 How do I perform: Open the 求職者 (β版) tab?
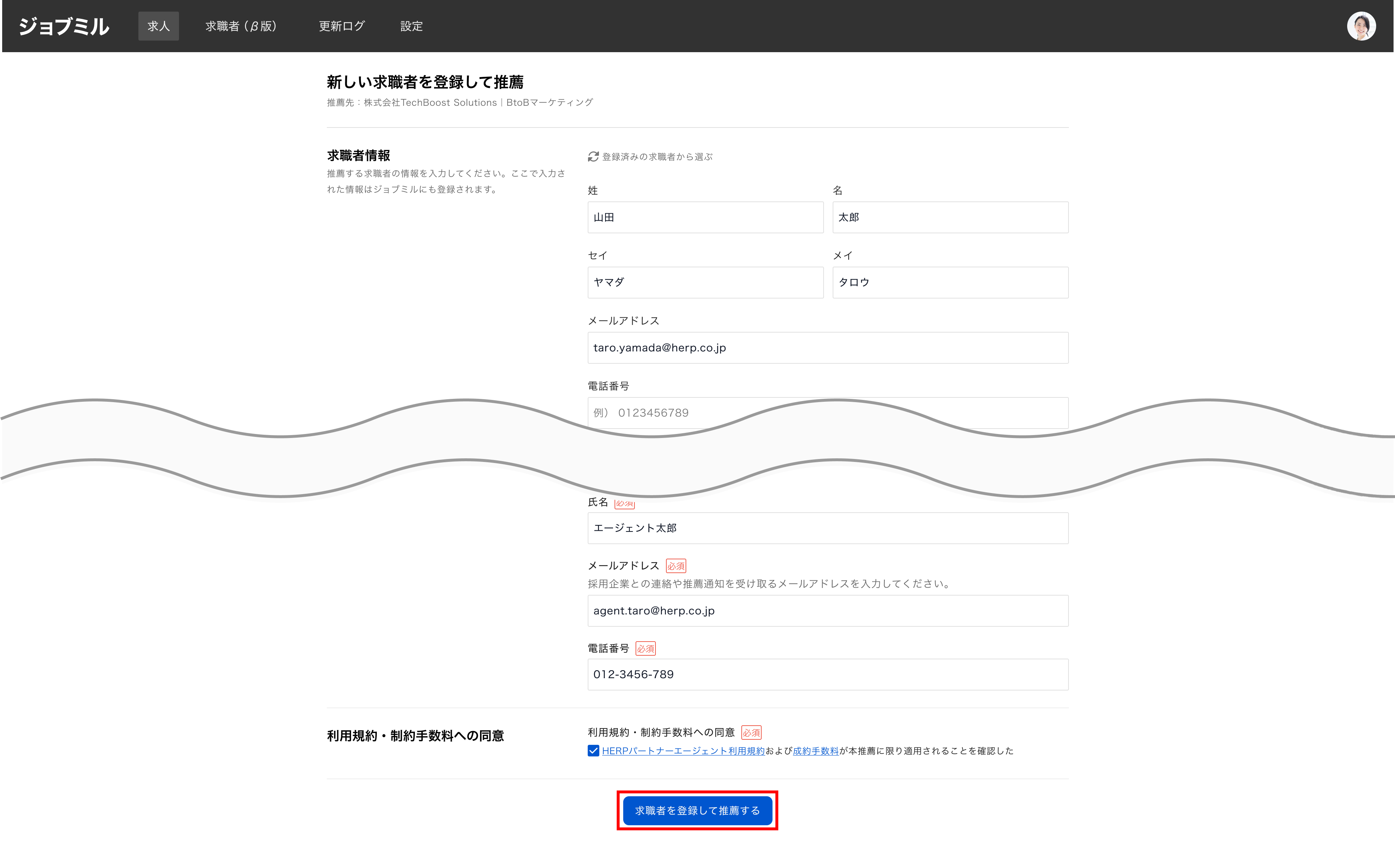click(241, 26)
